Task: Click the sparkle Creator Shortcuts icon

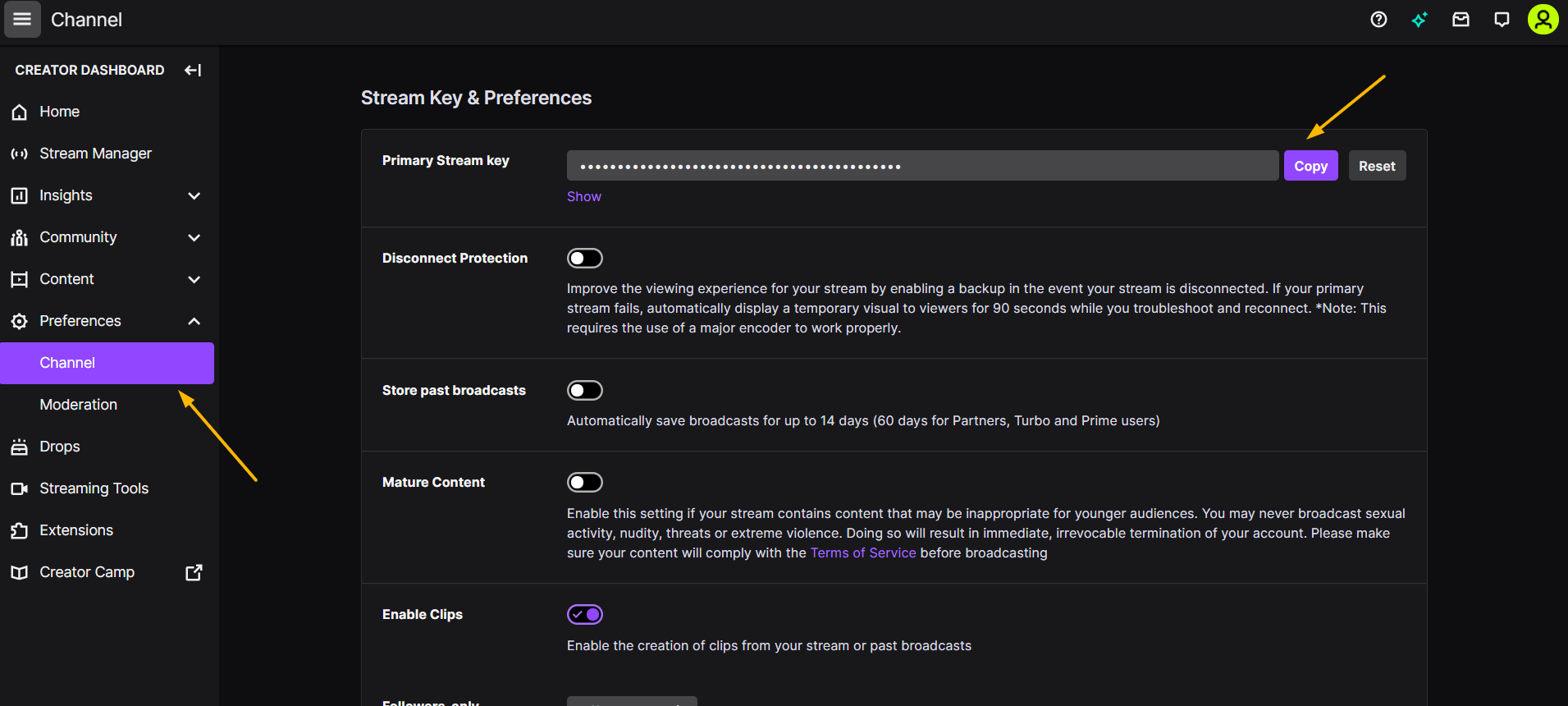Action: [x=1419, y=19]
